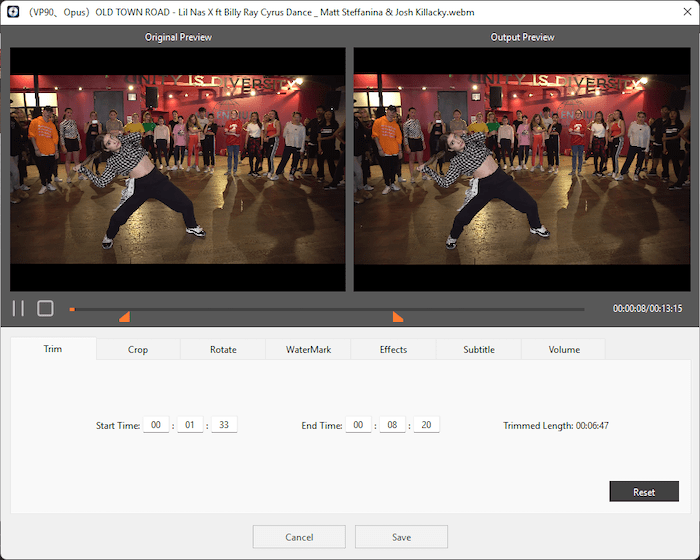Open the Rotate tab
The height and width of the screenshot is (560, 700).
(223, 349)
